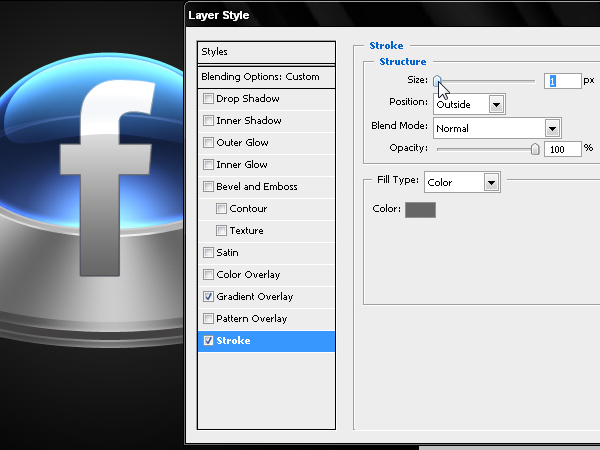Open the Fill Type dropdown arrow
600x450 pixels.
pyautogui.click(x=491, y=183)
